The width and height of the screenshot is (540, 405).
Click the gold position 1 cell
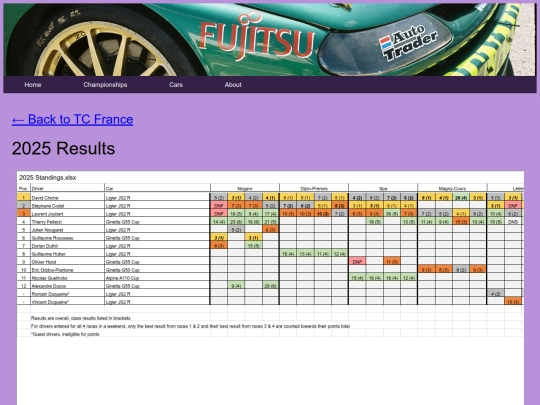tap(24, 198)
